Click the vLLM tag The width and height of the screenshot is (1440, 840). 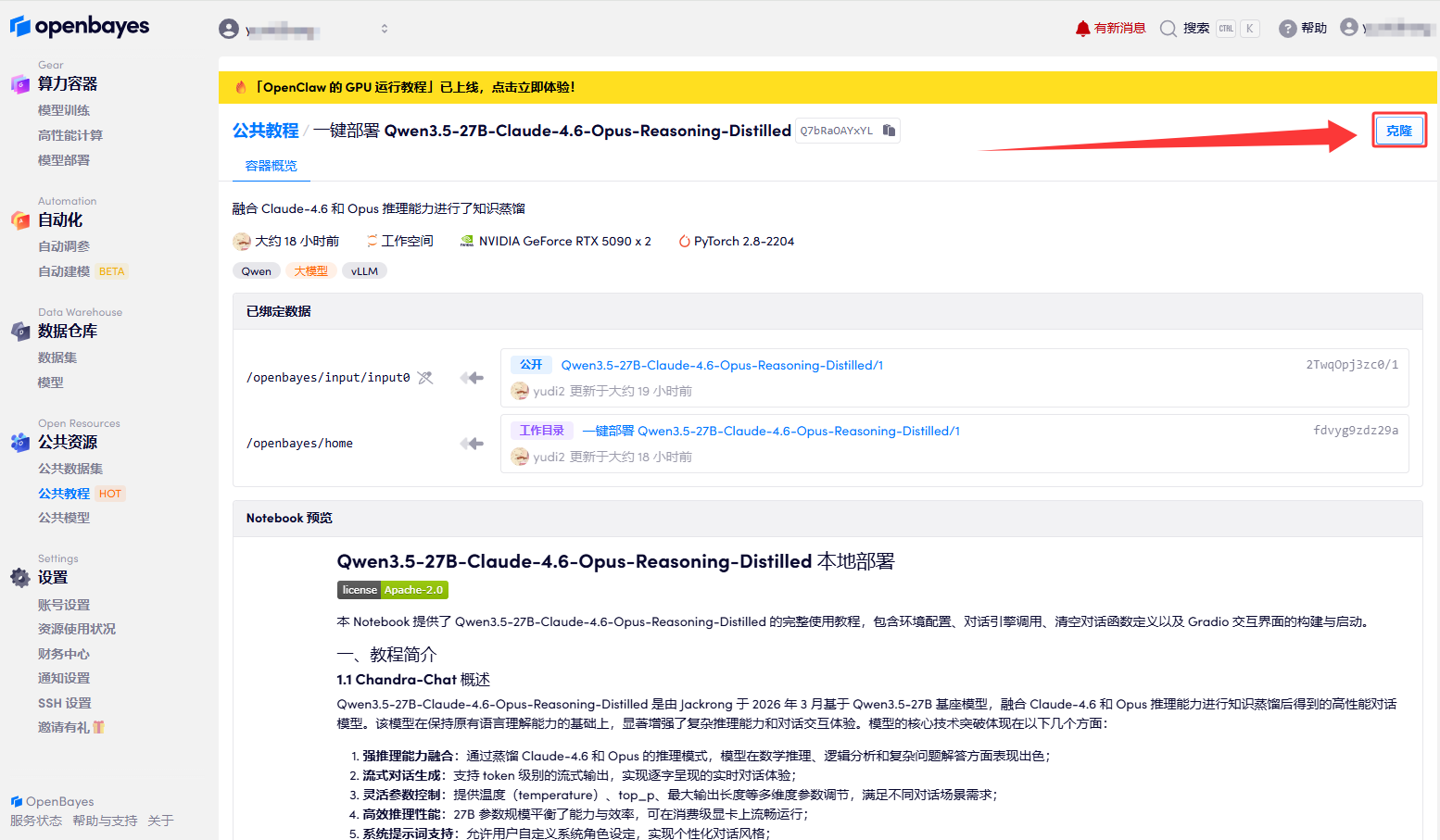(x=364, y=271)
